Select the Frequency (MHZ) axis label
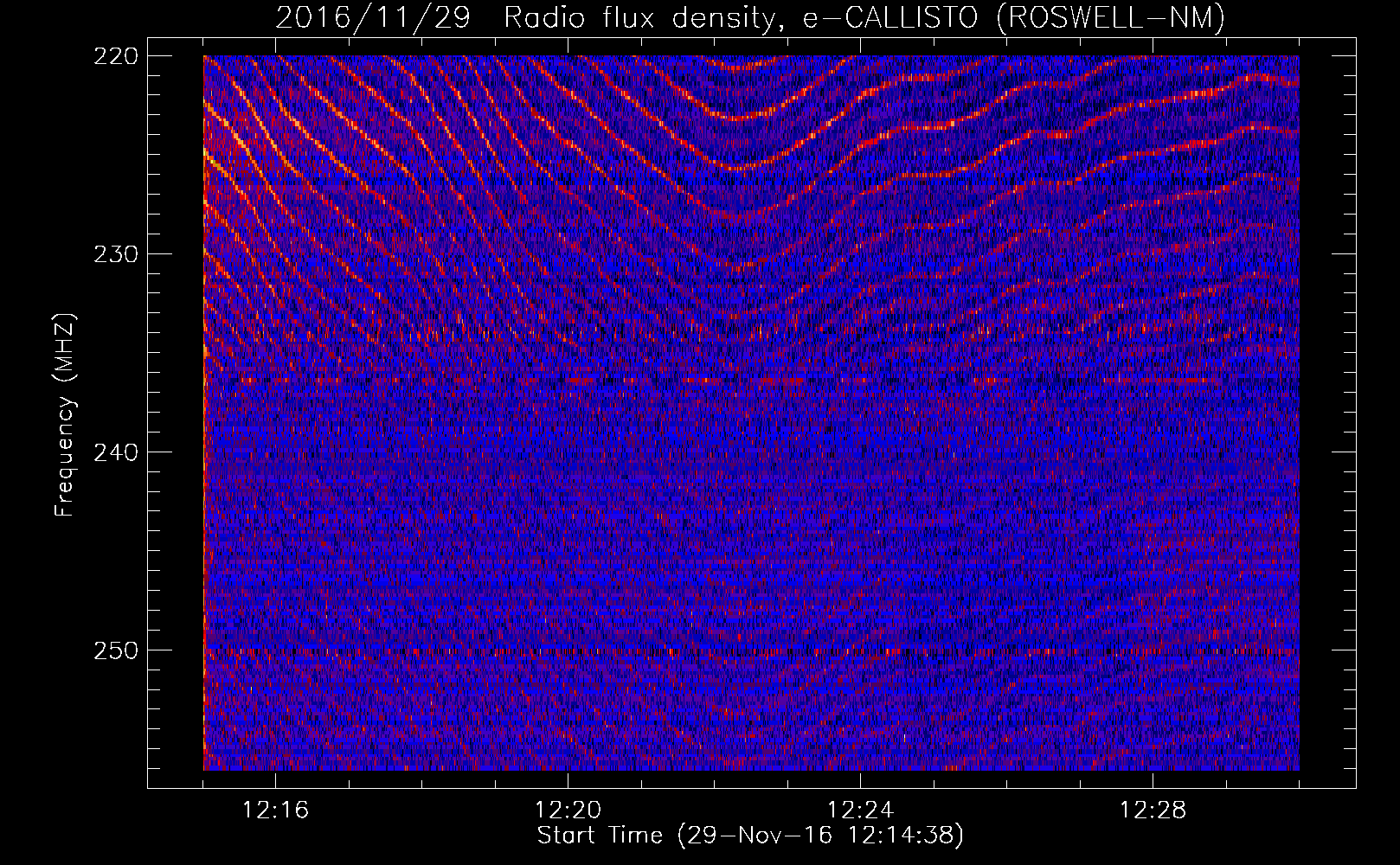This screenshot has width=1400, height=865. 65,414
